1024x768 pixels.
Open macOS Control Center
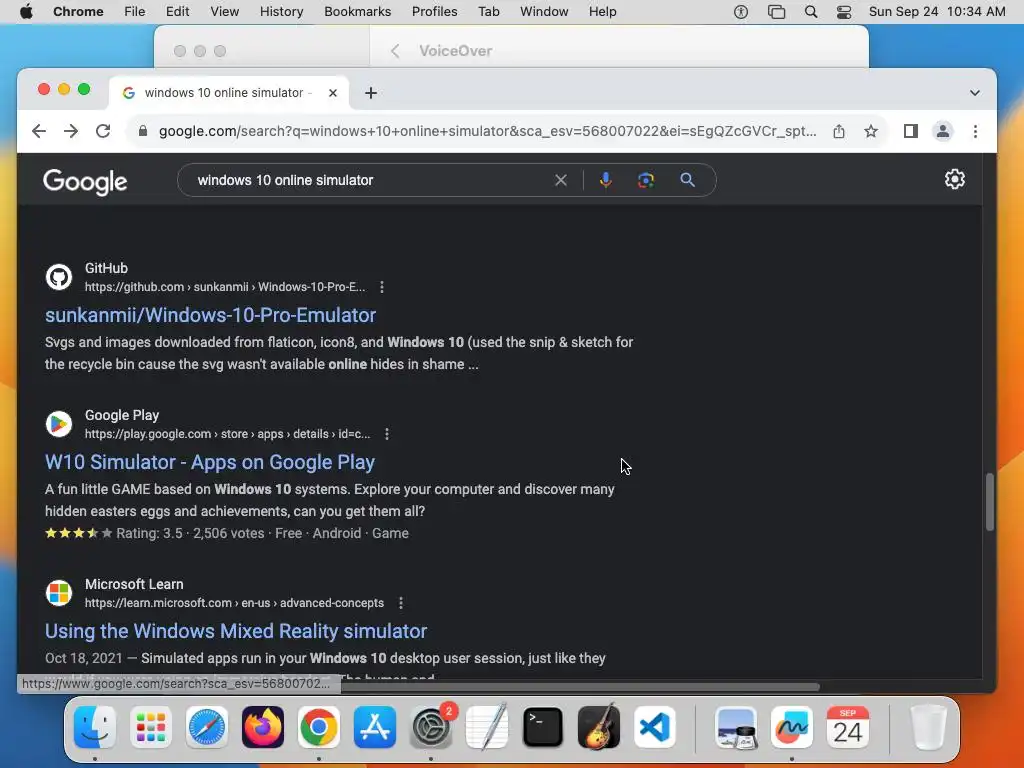point(844,12)
